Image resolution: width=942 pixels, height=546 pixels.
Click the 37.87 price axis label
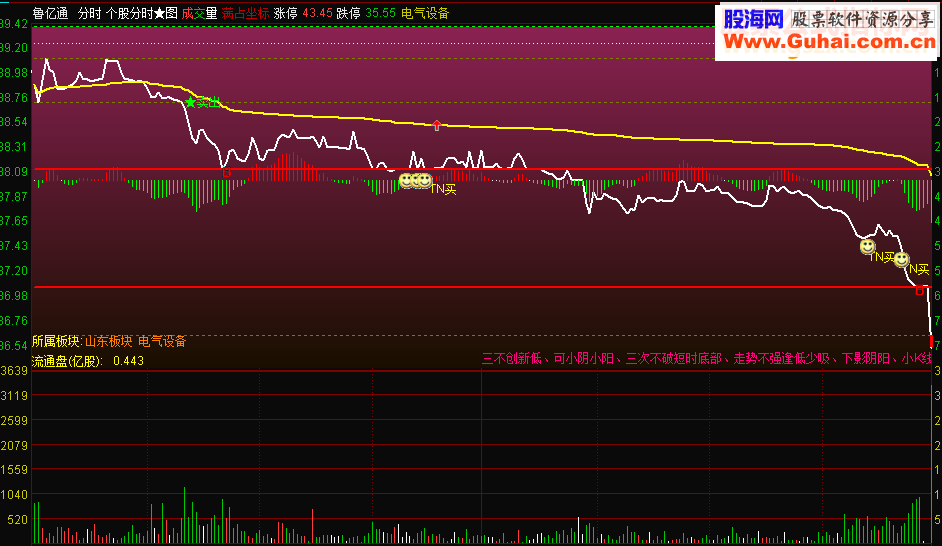point(14,197)
